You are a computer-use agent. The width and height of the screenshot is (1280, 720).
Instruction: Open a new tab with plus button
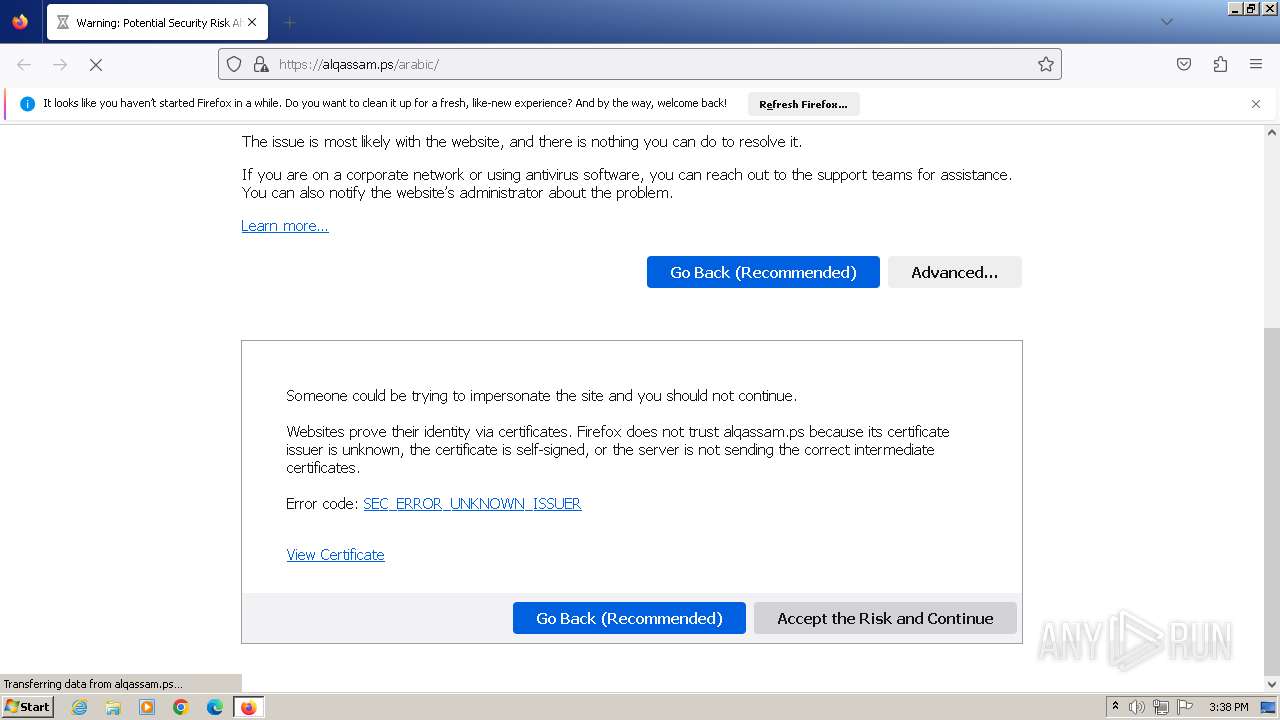pyautogui.click(x=289, y=22)
